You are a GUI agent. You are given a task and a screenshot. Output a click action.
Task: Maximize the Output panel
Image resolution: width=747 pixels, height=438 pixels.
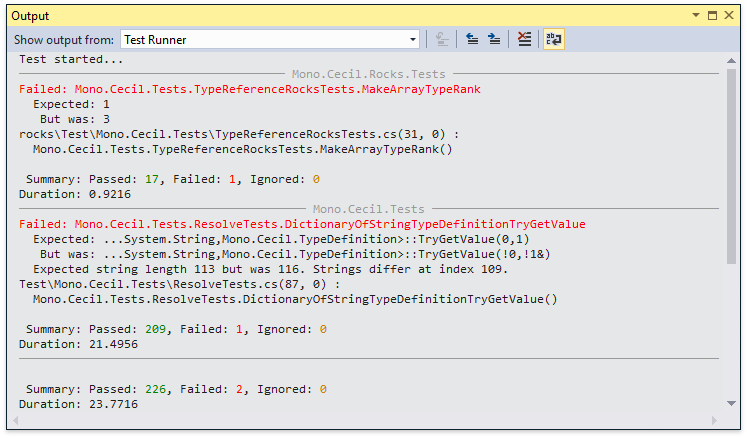tap(713, 16)
